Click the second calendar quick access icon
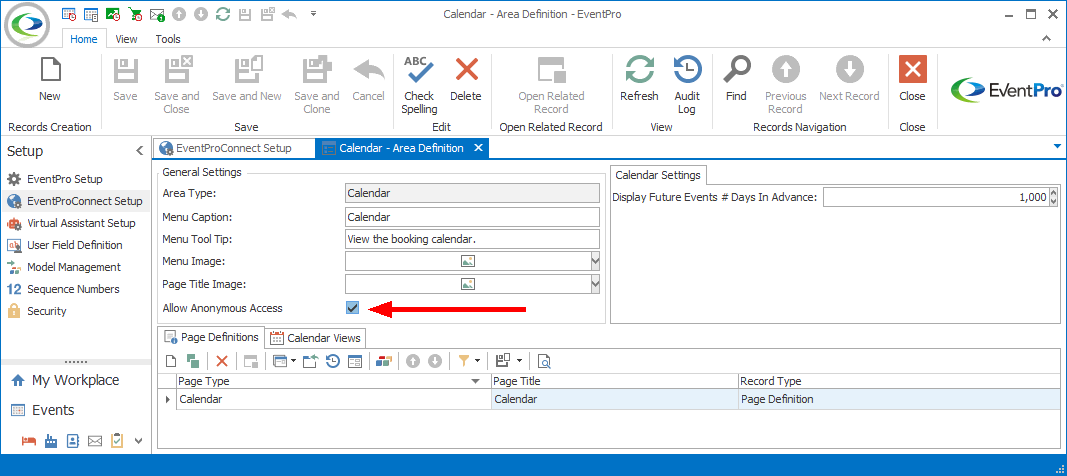 [x=91, y=14]
